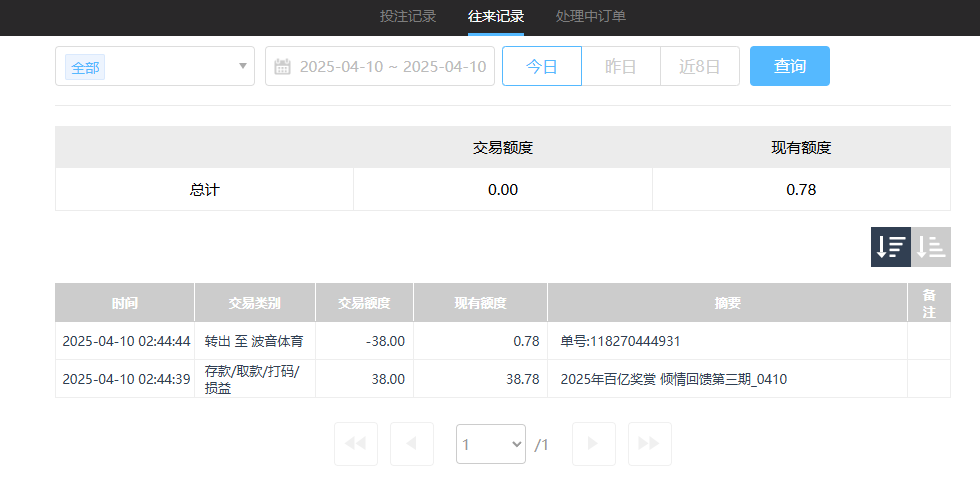Click the order number 118270444931 row summary
Image resolution: width=980 pixels, height=491 pixels.
click(620, 341)
